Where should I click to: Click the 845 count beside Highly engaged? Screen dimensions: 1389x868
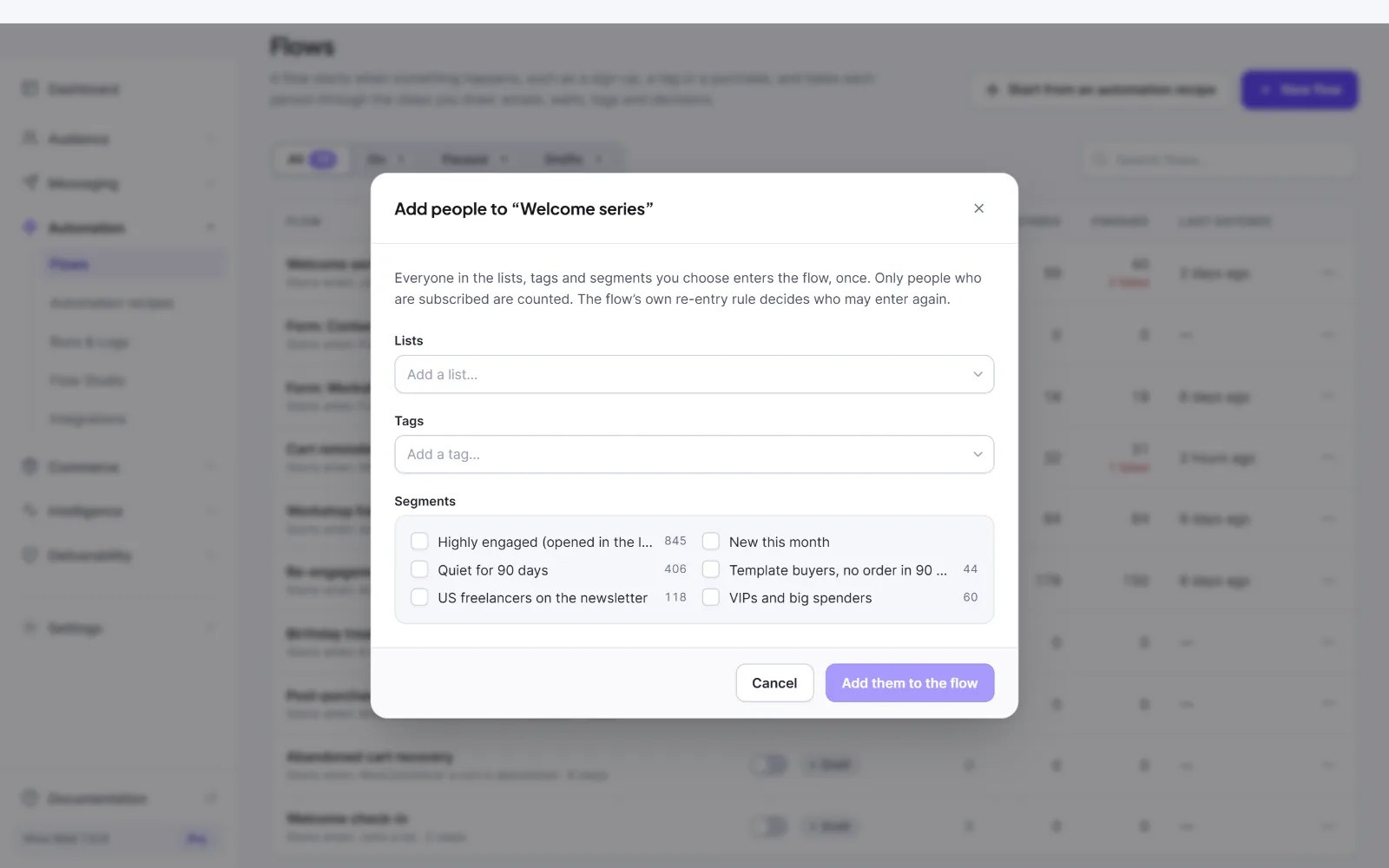click(675, 541)
